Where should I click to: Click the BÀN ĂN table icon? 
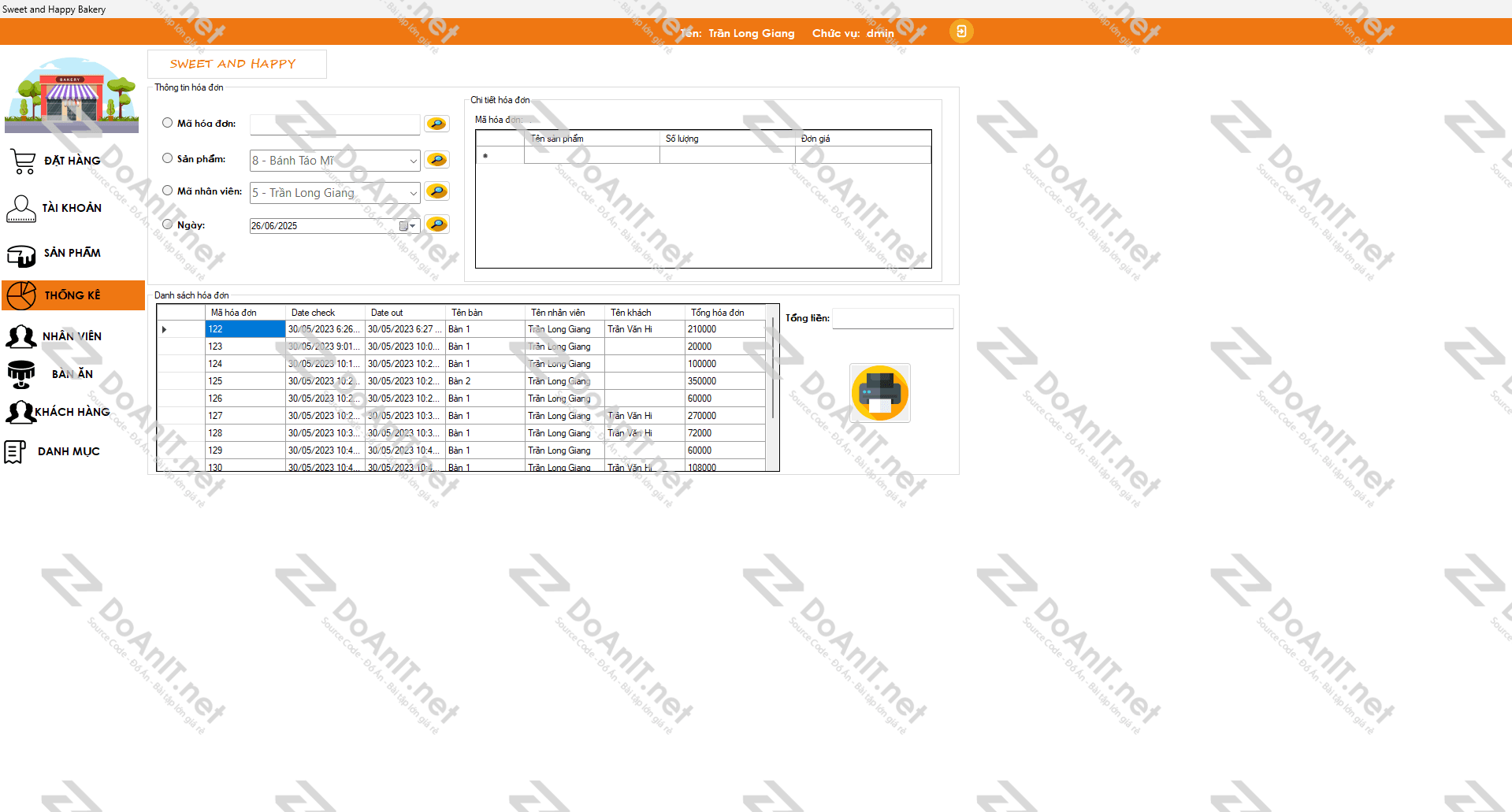(21, 374)
